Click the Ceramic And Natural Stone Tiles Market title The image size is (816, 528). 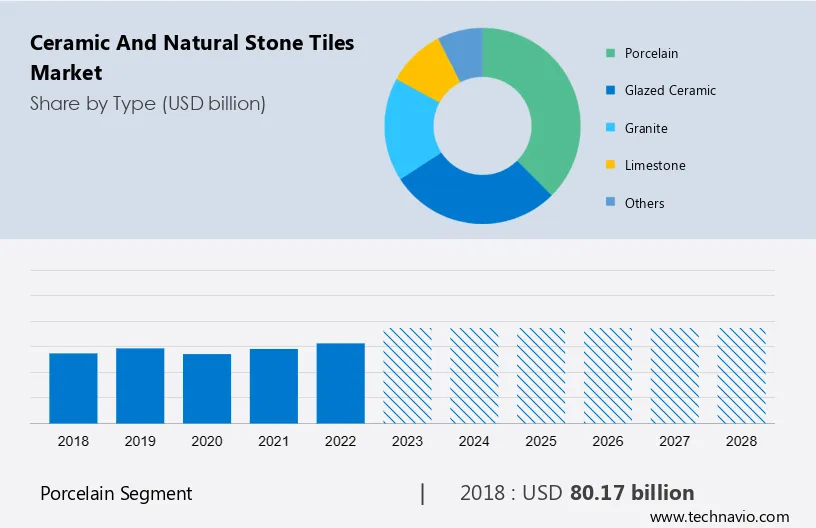click(192, 57)
